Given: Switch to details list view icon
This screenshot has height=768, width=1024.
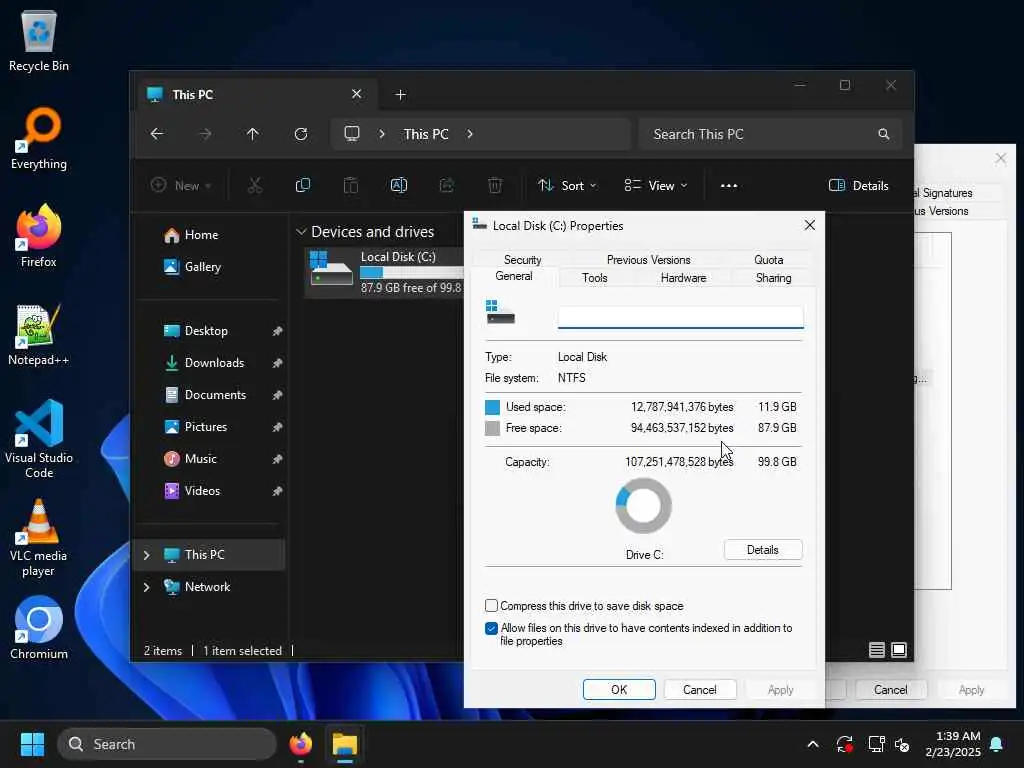Looking at the screenshot, I should pyautogui.click(x=877, y=650).
